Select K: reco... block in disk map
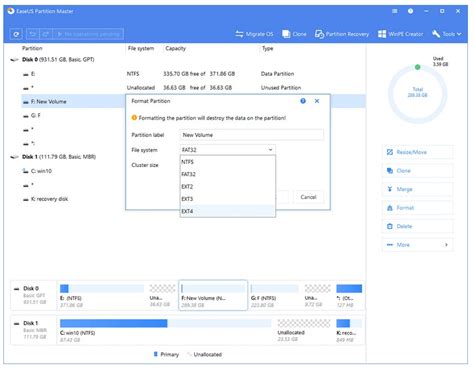 click(x=349, y=330)
